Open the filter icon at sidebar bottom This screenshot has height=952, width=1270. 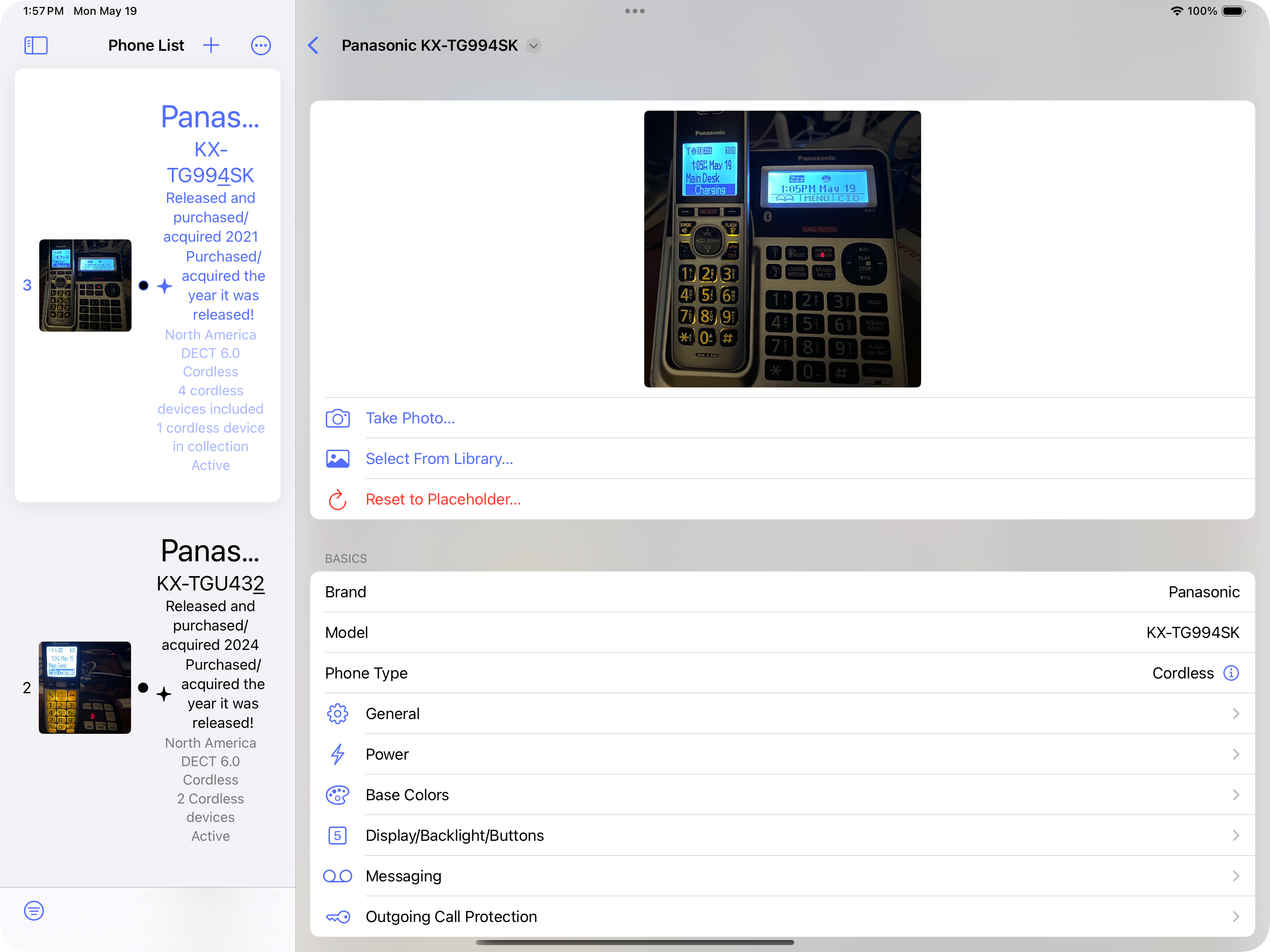(x=34, y=910)
